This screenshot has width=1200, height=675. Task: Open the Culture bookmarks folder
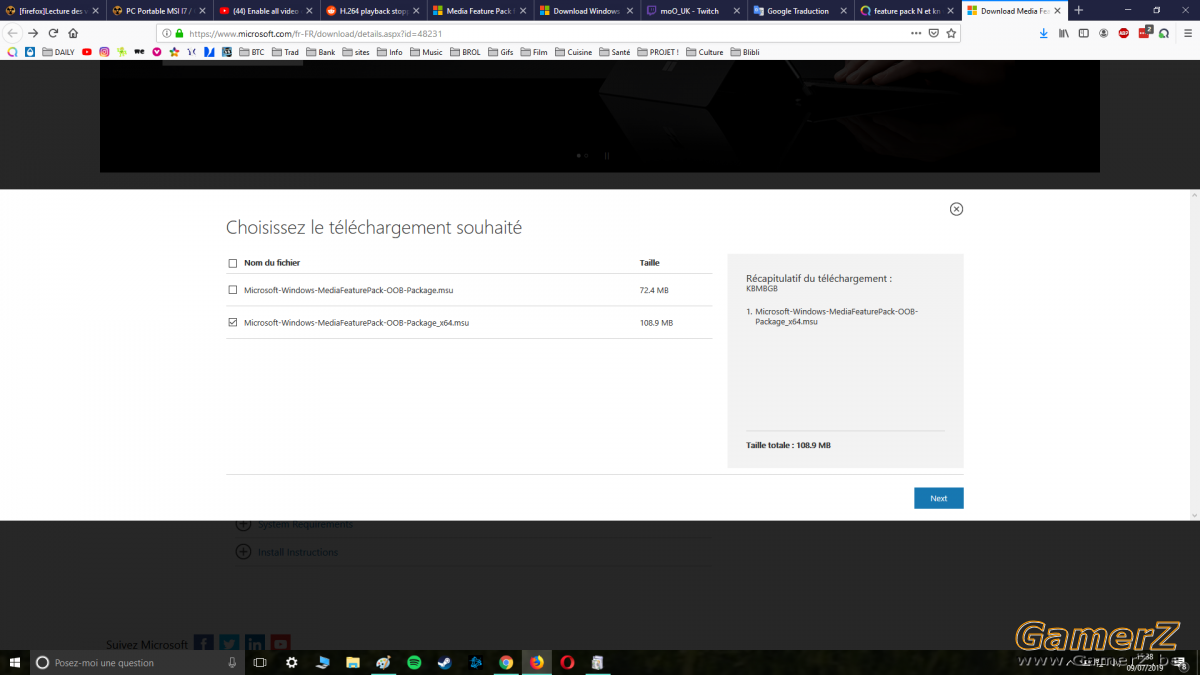705,52
